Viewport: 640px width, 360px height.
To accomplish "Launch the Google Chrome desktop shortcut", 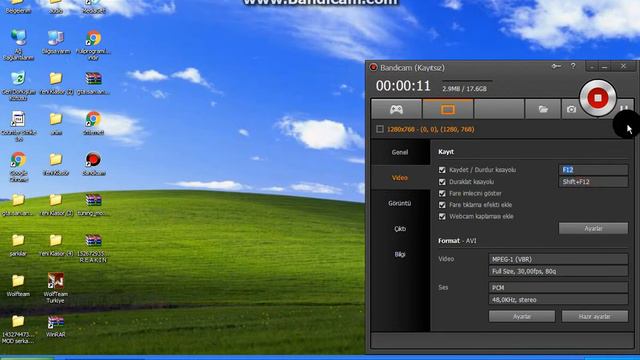I will tap(18, 166).
